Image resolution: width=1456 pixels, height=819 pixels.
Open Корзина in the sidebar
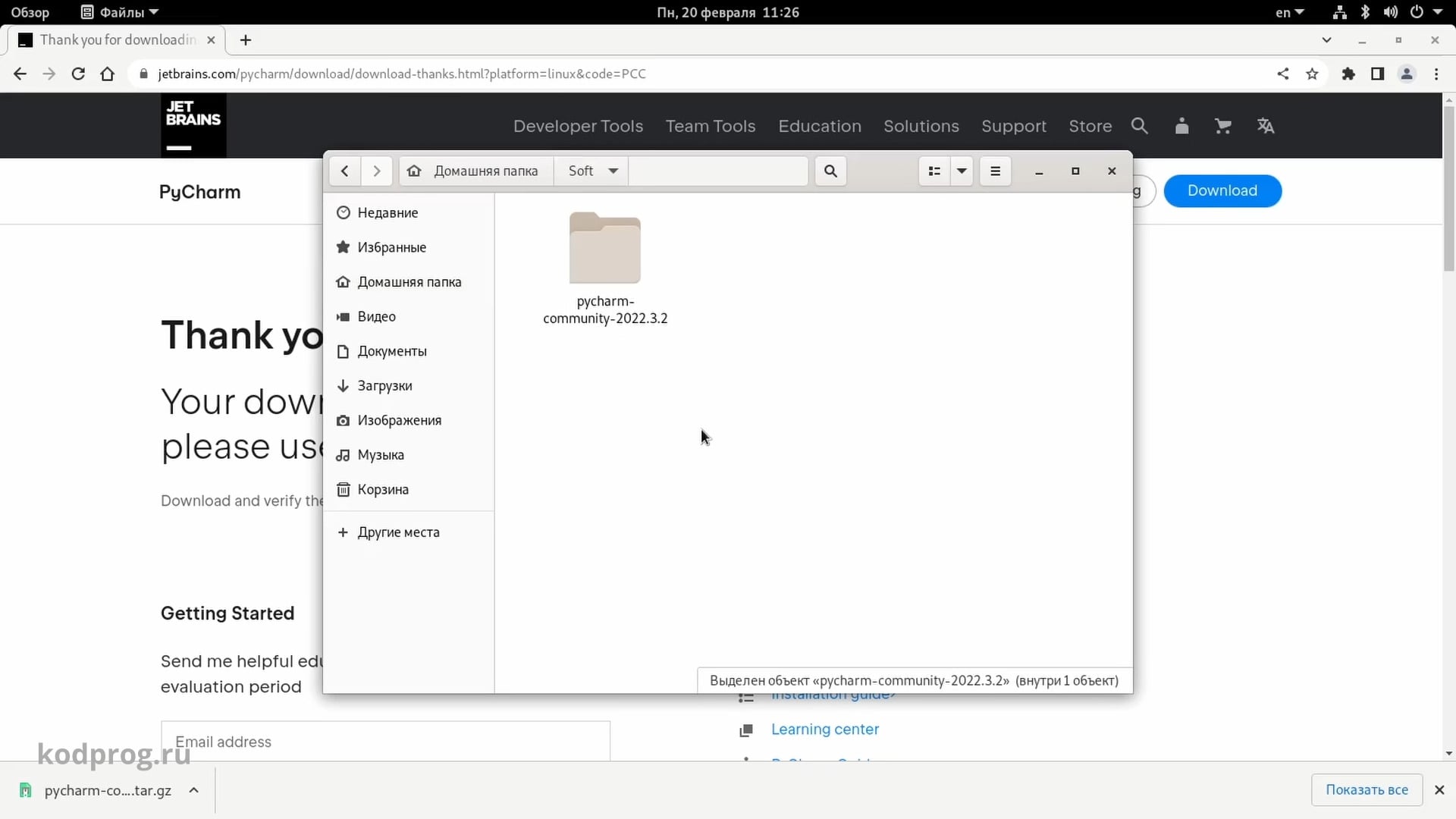(408, 490)
